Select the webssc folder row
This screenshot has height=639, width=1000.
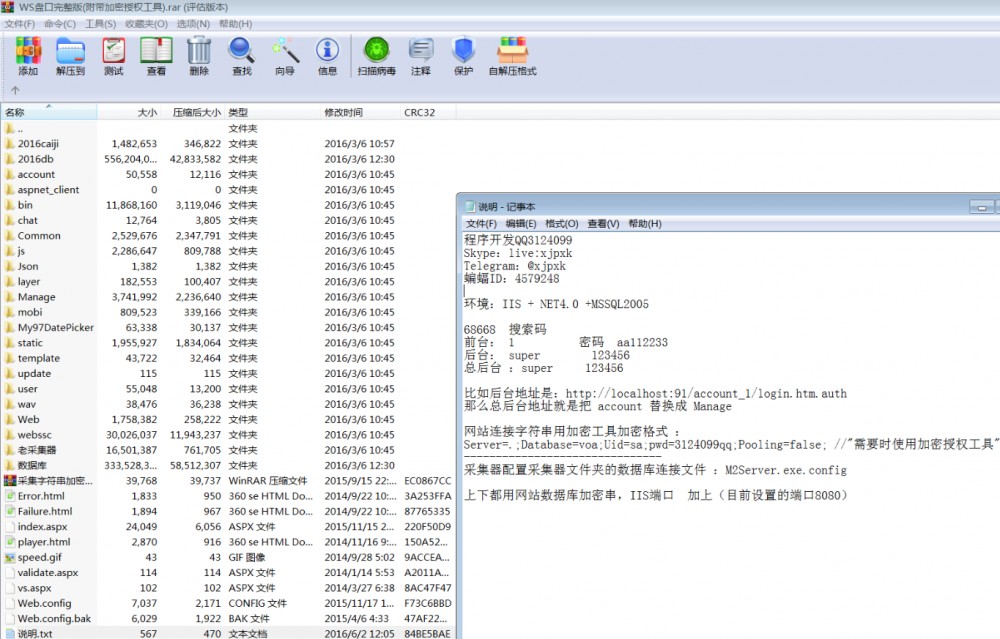point(228,434)
